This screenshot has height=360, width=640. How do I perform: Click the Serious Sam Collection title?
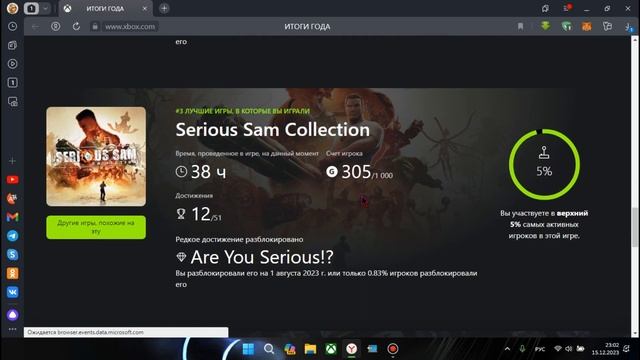coord(273,130)
